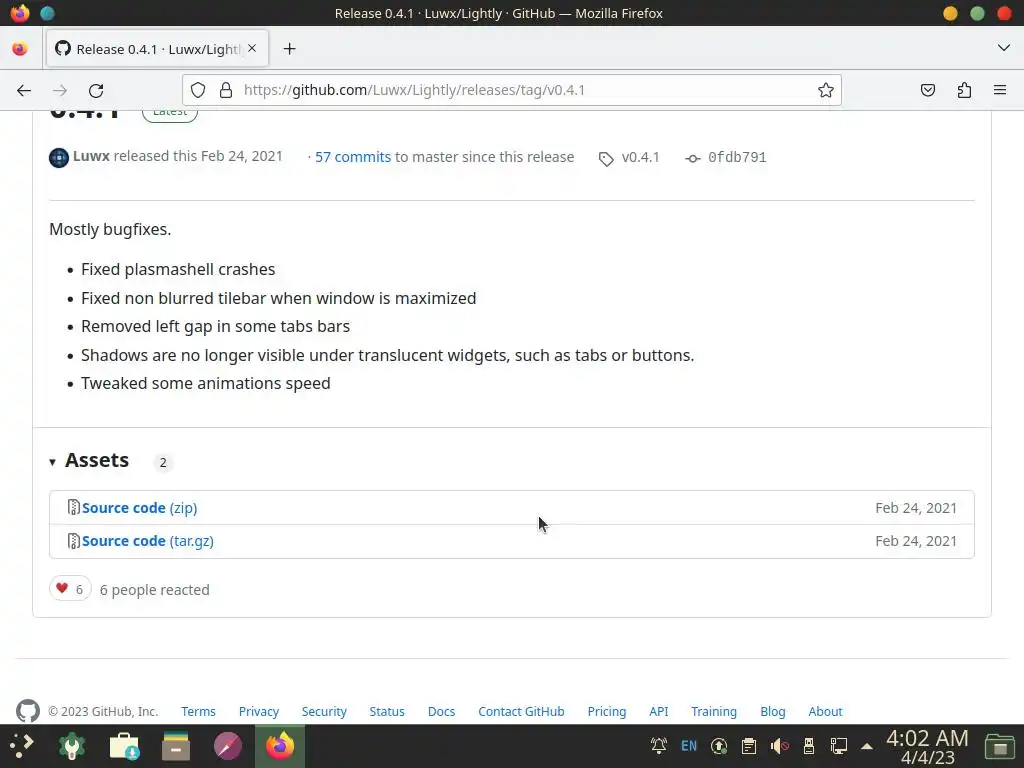This screenshot has height=768, width=1024.
Task: Click the red window close button
Action: [1004, 13]
